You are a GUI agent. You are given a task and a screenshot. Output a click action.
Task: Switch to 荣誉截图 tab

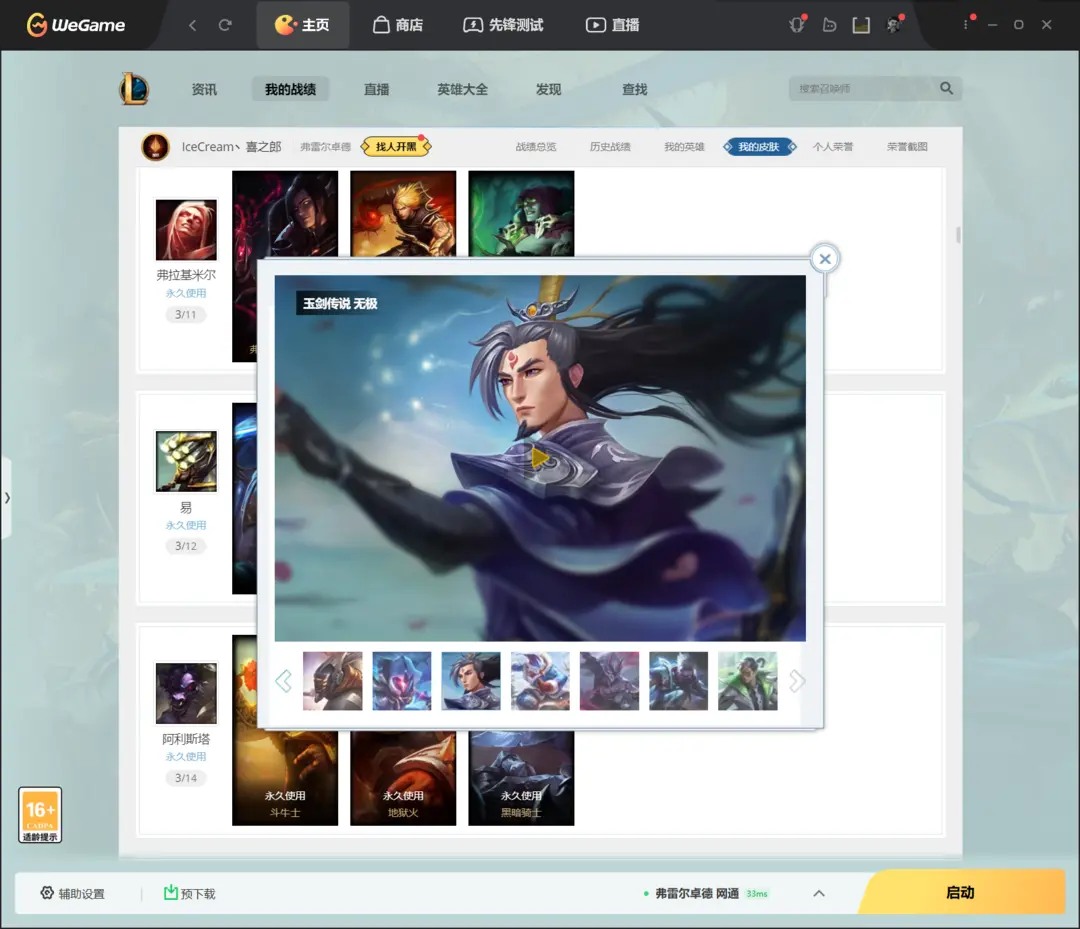click(x=907, y=147)
